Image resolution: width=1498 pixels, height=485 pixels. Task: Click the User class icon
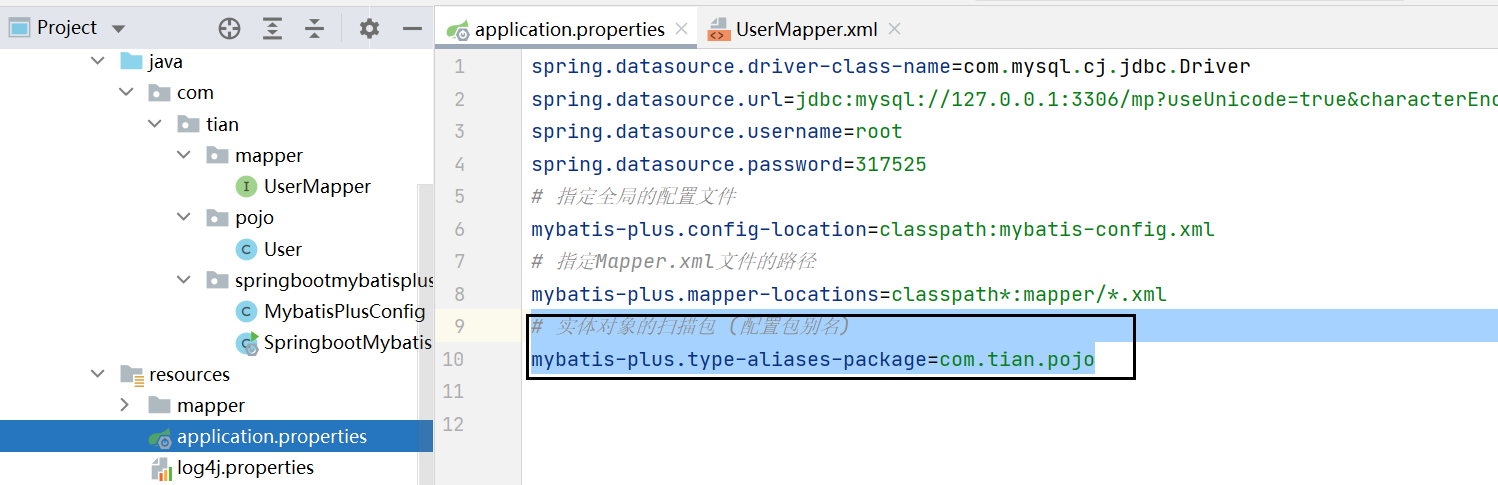[x=246, y=249]
